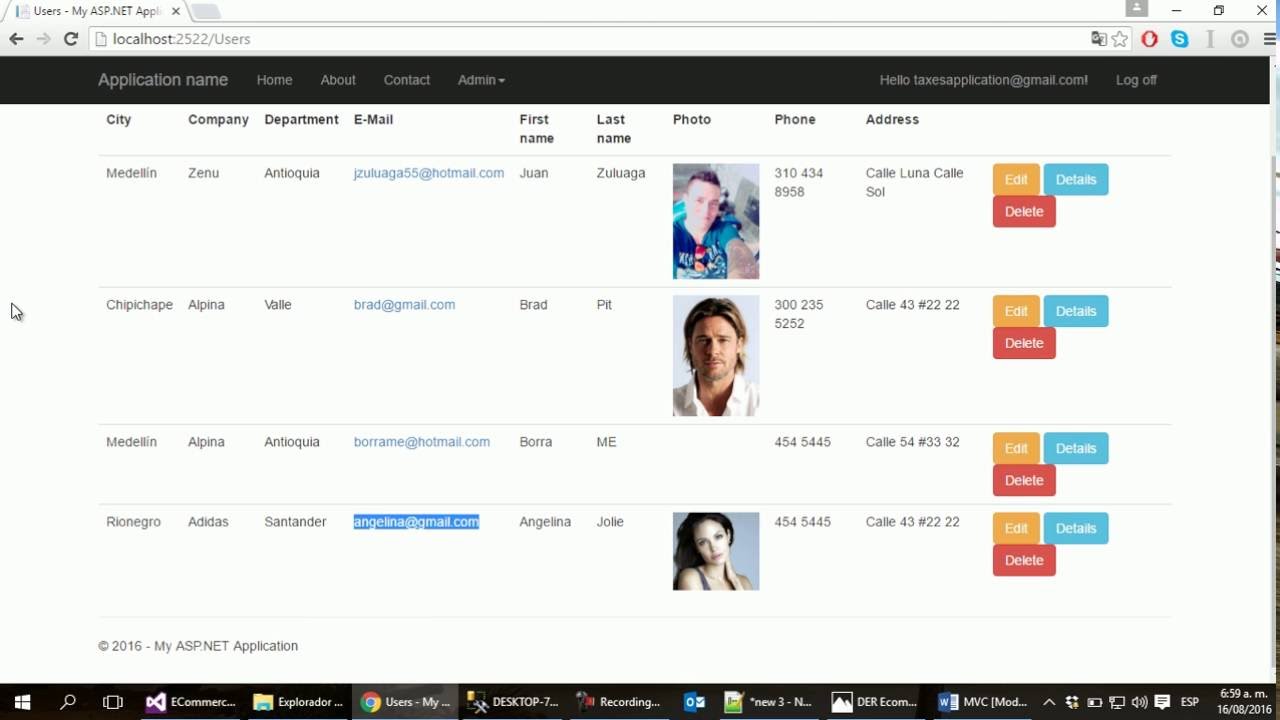Click Brad Pit's photo thumbnail
This screenshot has height=720, width=1280.
pyautogui.click(x=716, y=355)
